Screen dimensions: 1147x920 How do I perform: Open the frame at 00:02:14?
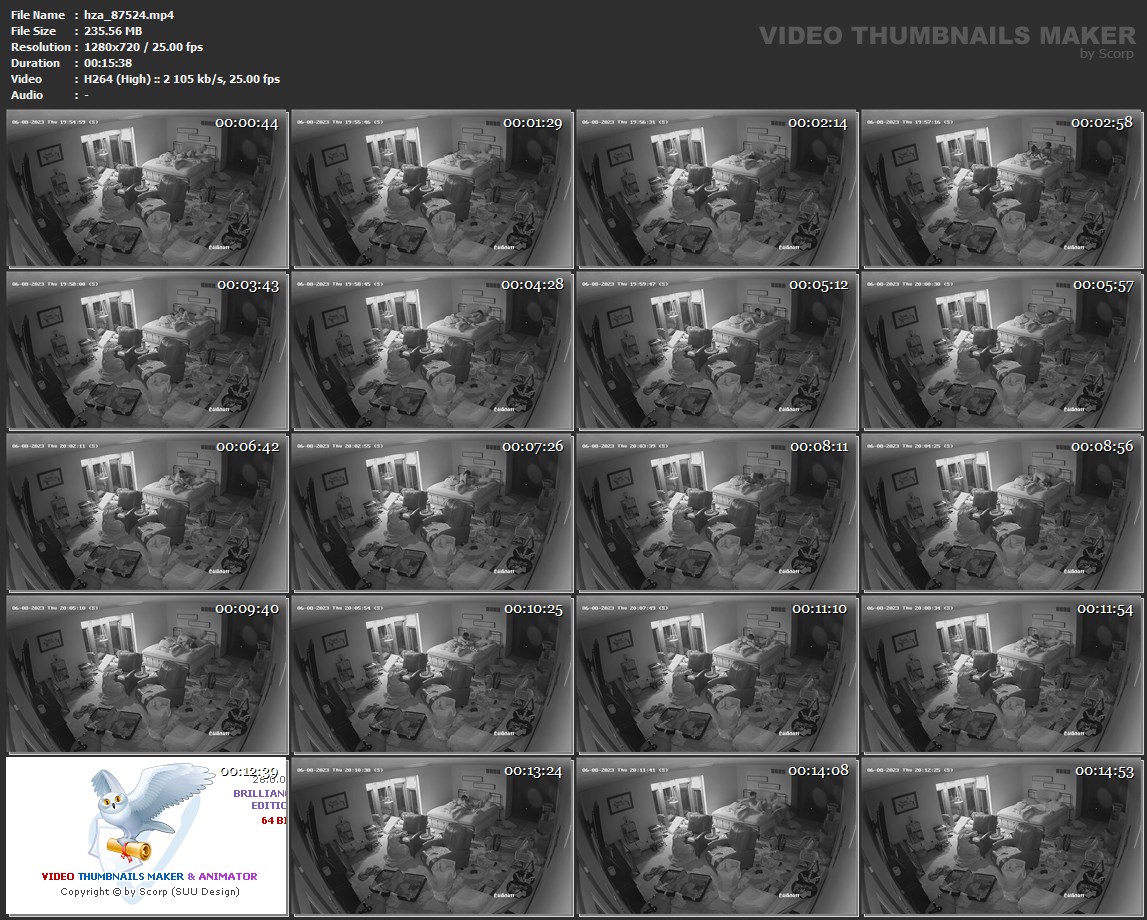pyautogui.click(x=717, y=189)
